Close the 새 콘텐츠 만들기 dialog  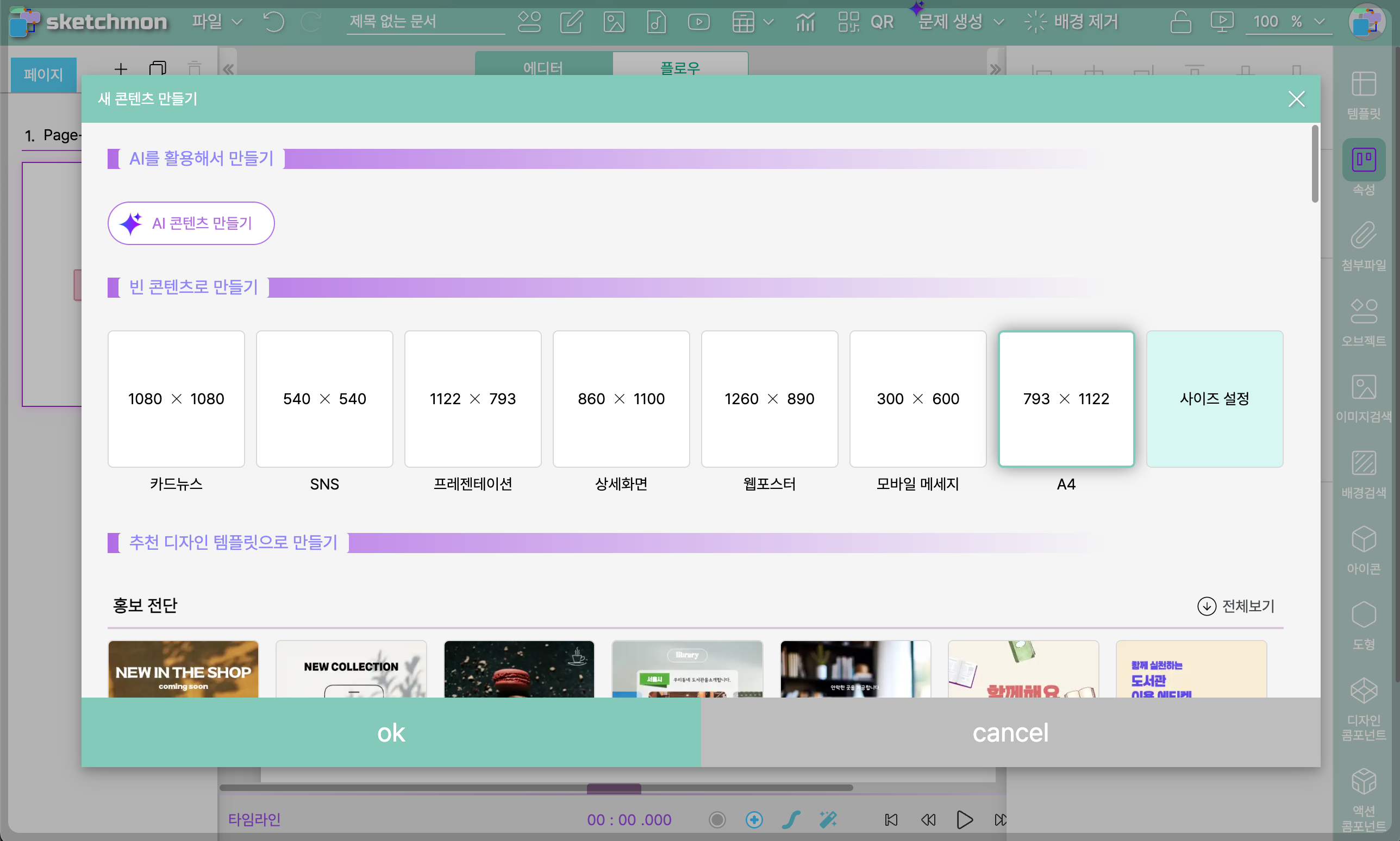click(1296, 99)
